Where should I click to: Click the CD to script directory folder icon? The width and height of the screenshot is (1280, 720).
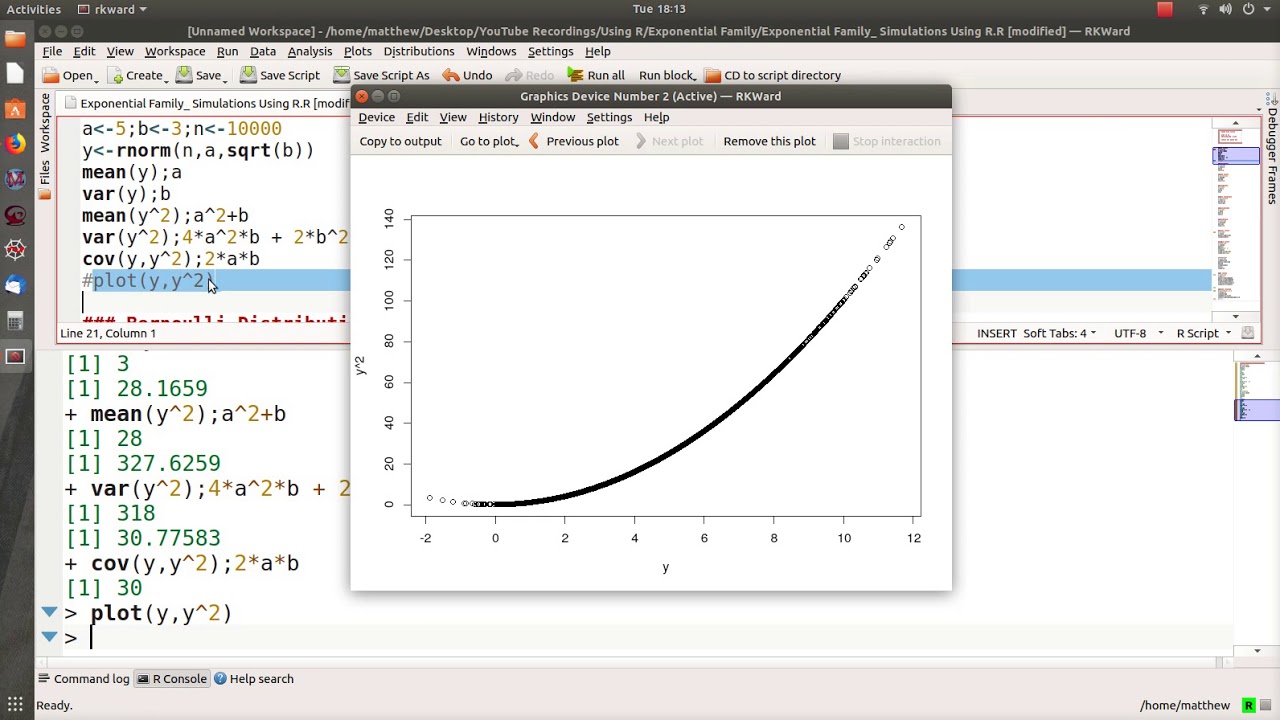tap(712, 75)
